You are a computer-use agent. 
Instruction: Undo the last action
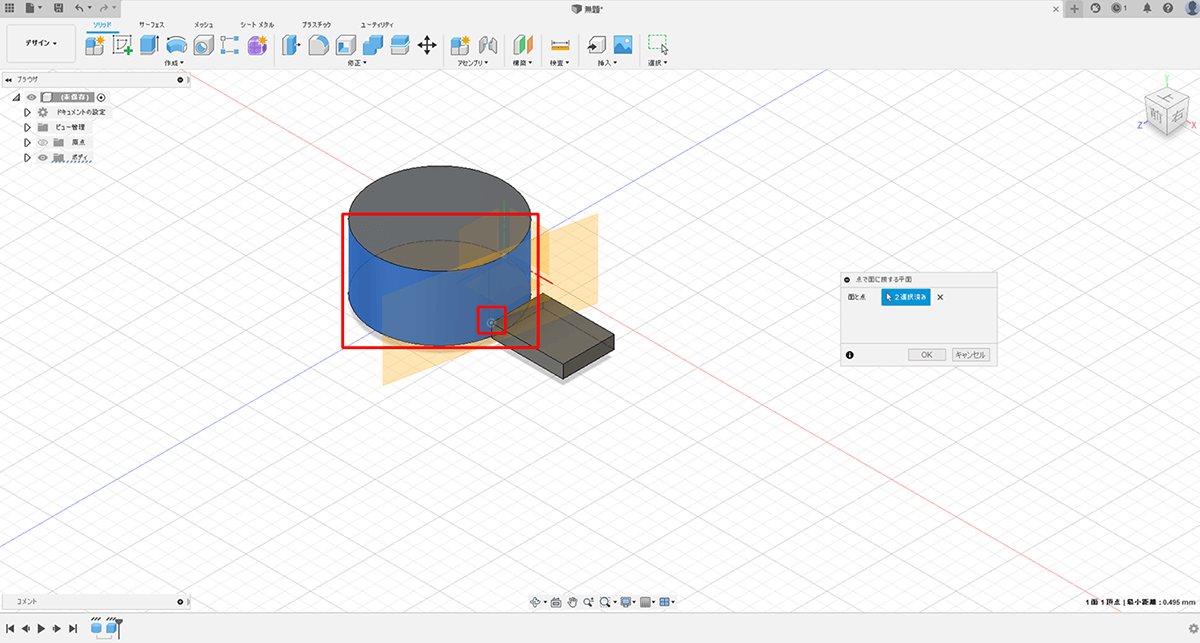click(x=80, y=8)
